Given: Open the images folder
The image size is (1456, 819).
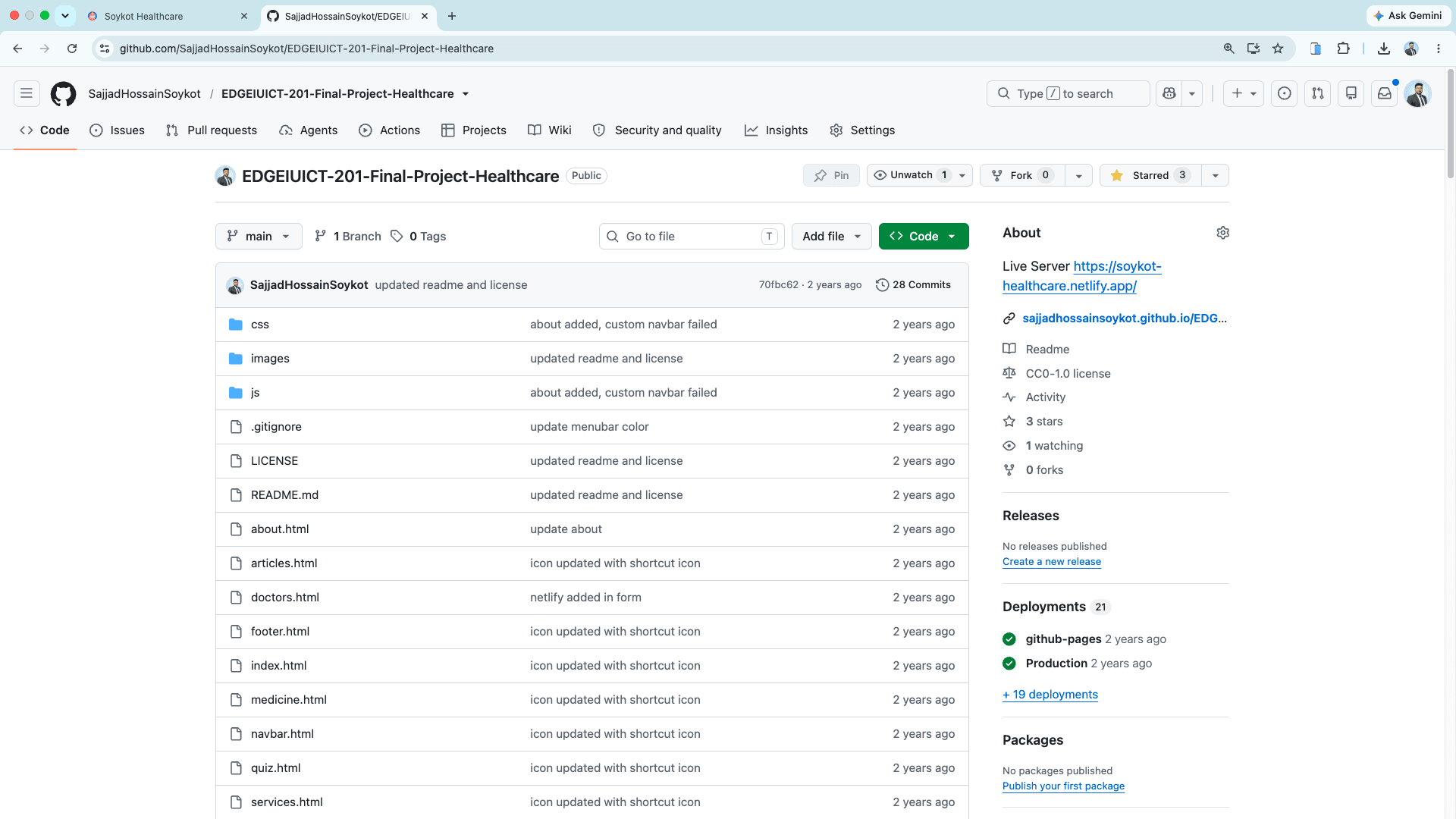Looking at the screenshot, I should (270, 359).
